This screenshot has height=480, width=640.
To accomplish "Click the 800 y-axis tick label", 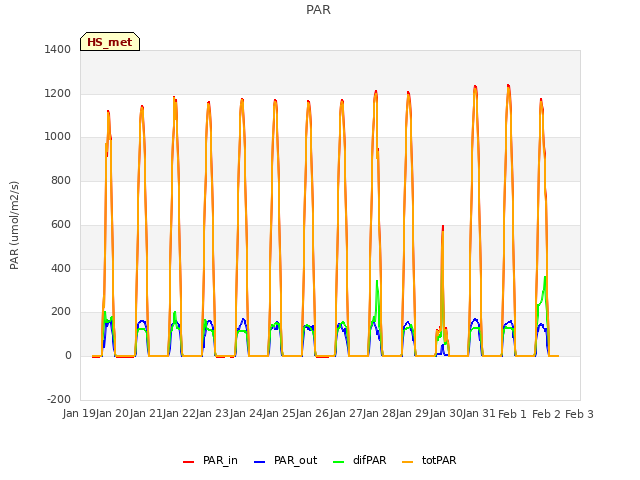I will tap(61, 180).
